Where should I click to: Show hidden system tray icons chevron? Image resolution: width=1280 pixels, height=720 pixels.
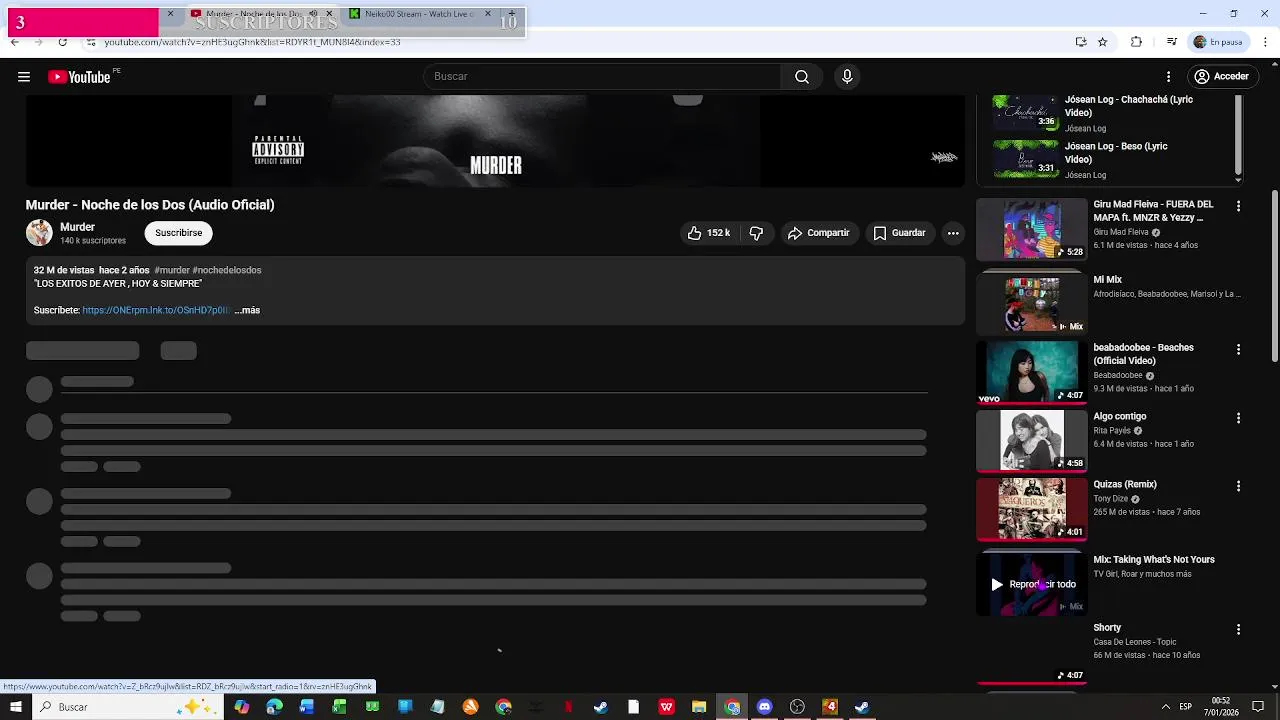(x=1165, y=707)
